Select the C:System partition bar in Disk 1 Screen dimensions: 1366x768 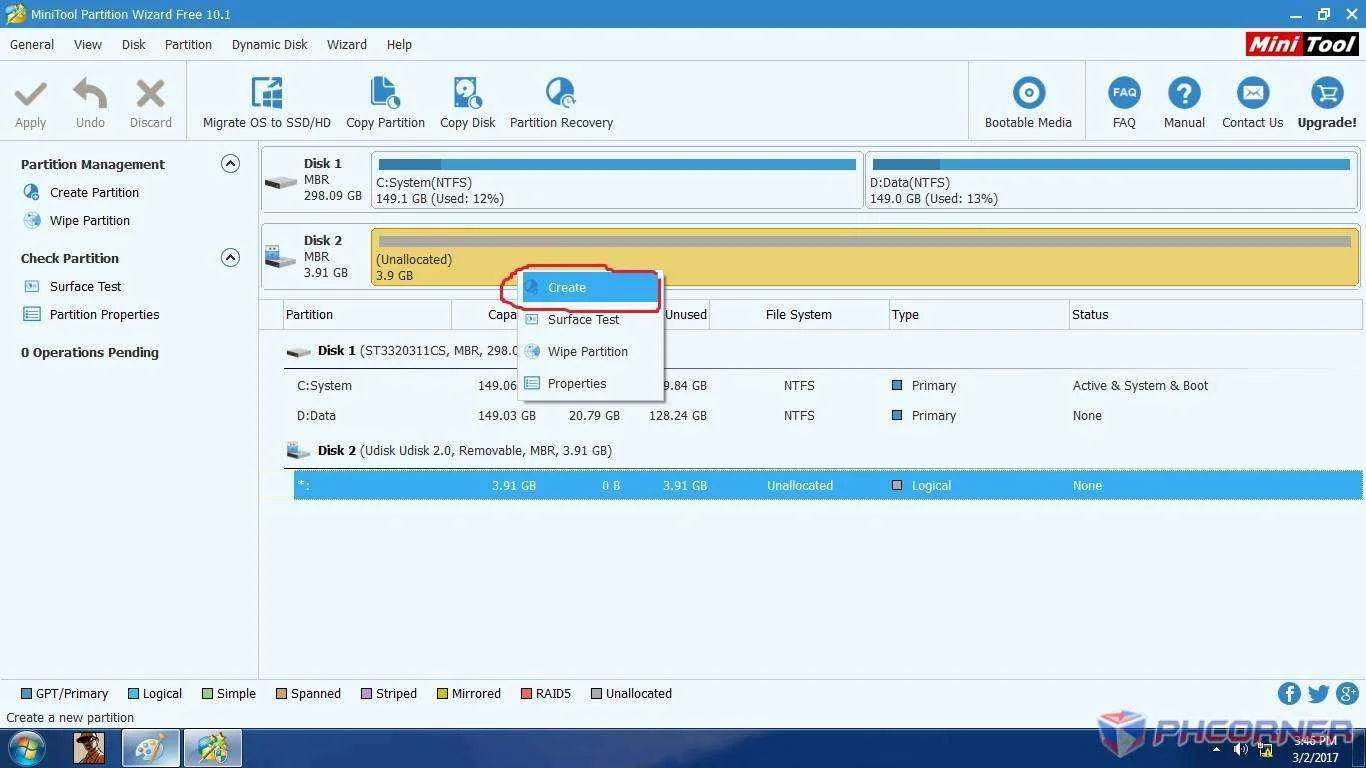(616, 180)
